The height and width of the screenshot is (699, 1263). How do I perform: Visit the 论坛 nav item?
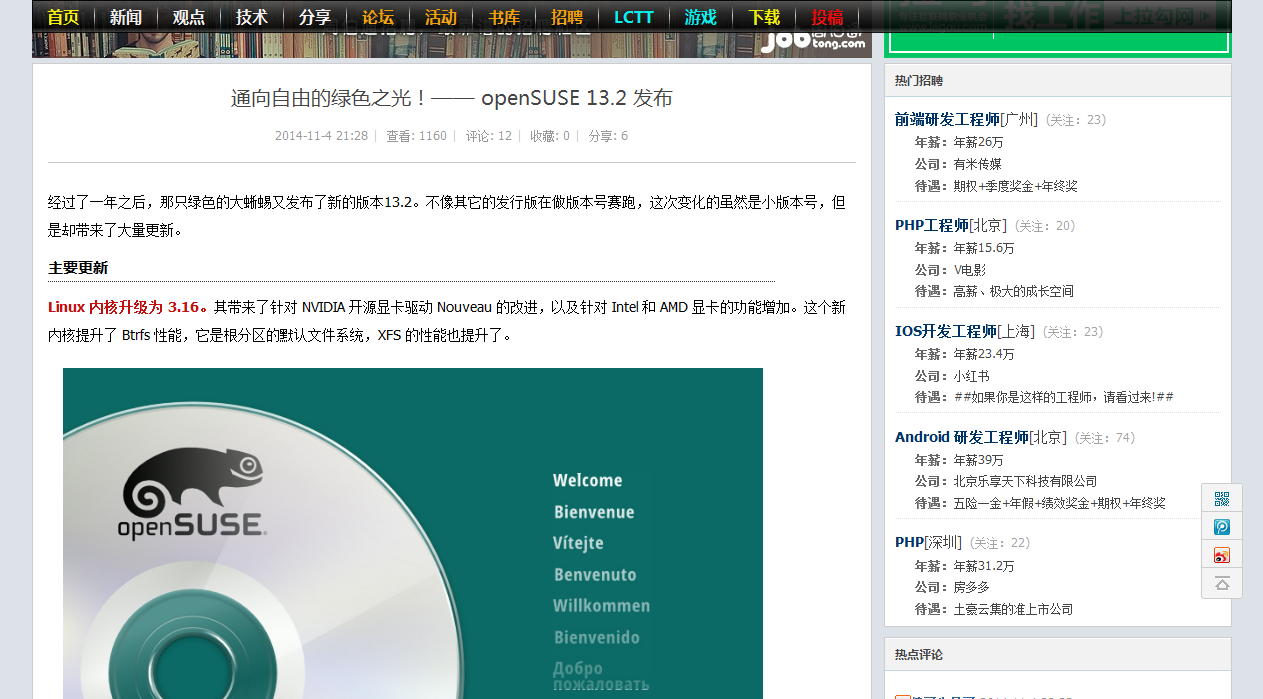click(378, 17)
